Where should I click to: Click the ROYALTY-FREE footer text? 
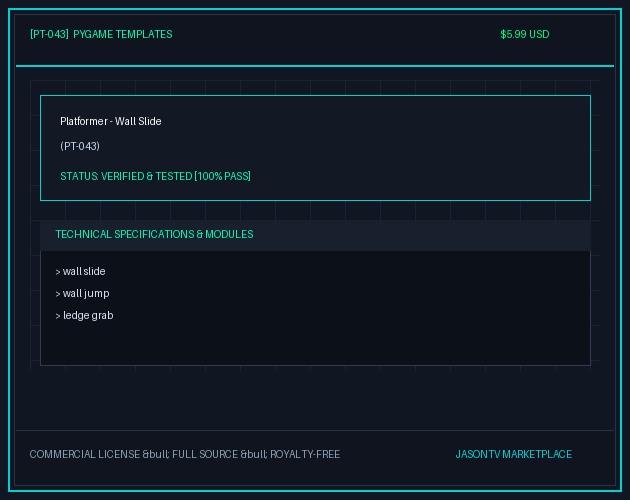305,454
